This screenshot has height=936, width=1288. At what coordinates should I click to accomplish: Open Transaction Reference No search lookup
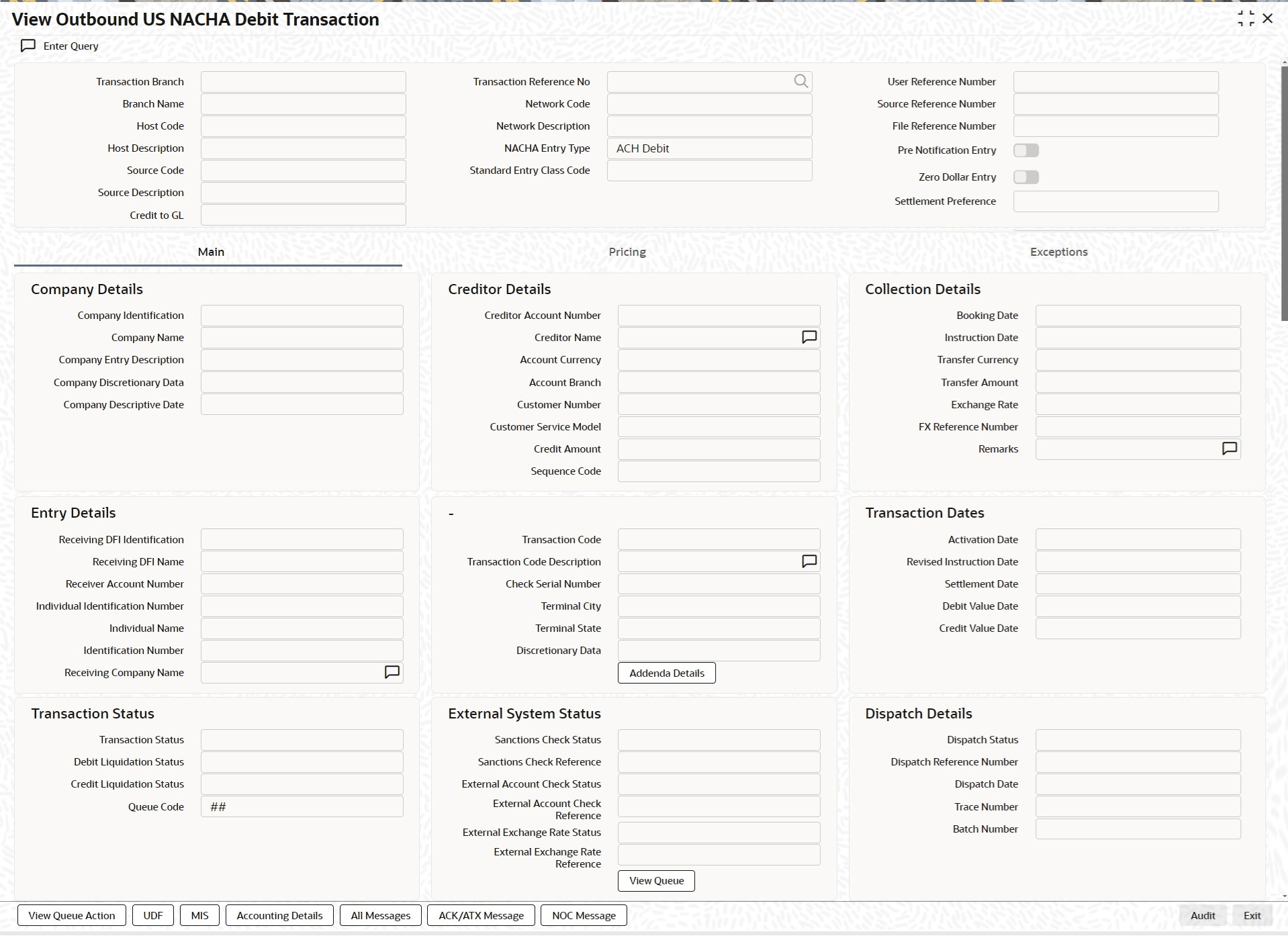click(x=800, y=81)
